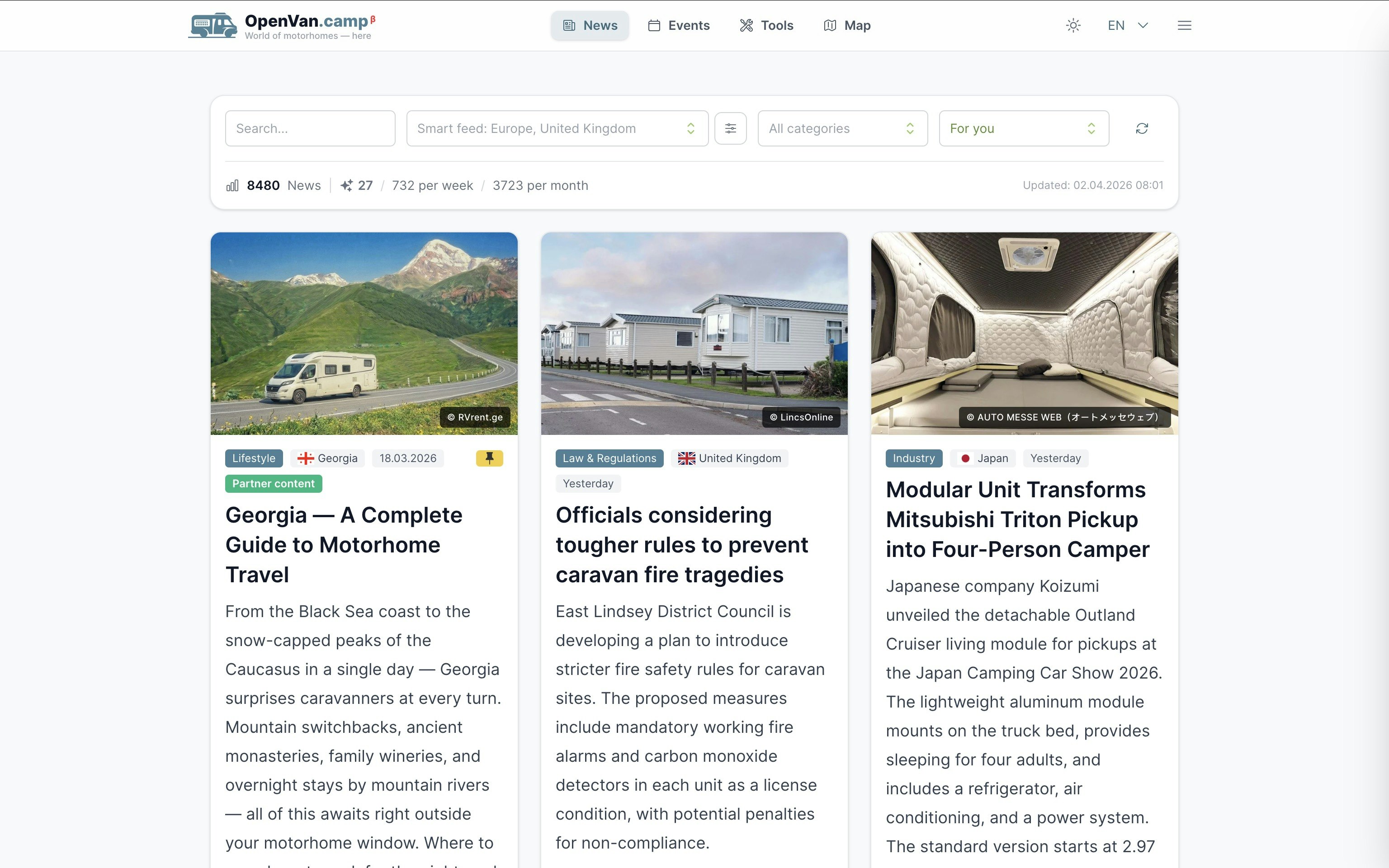Refresh the news feed with reload icon
This screenshot has height=868, width=1389.
[x=1142, y=128]
